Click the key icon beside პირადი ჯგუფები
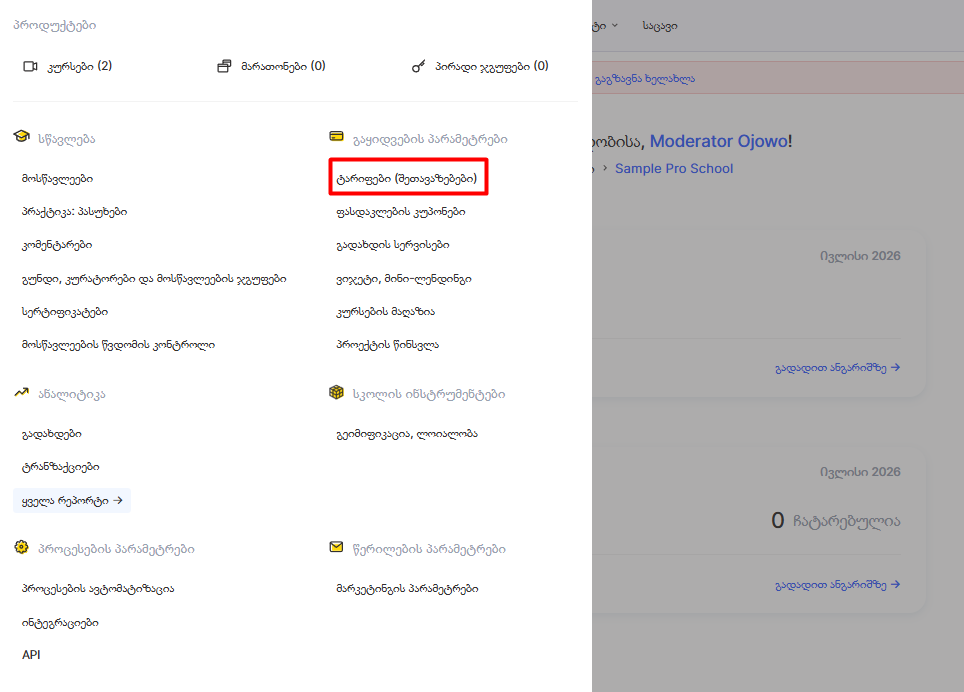The height and width of the screenshot is (692, 964). (418, 66)
